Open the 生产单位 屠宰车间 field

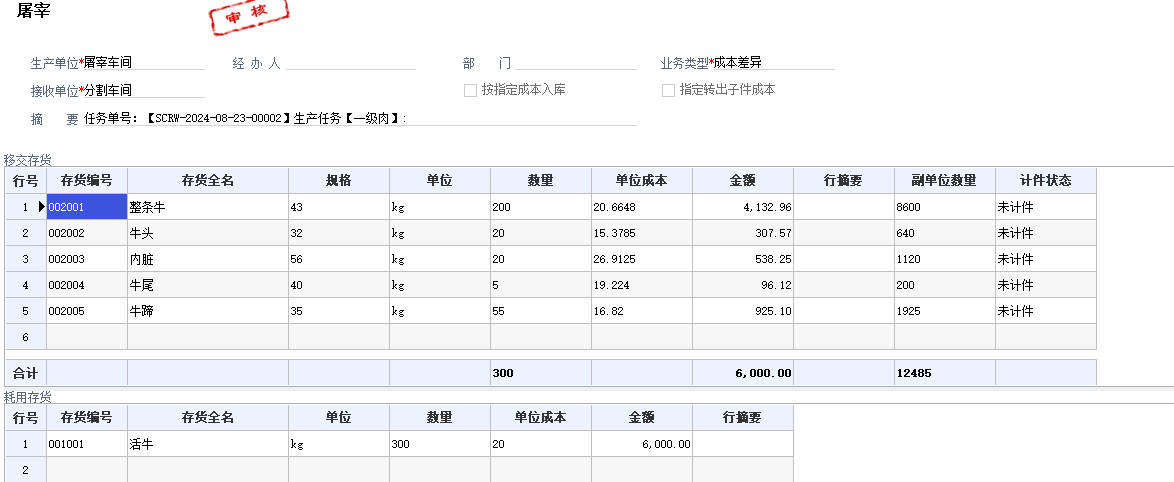point(145,63)
